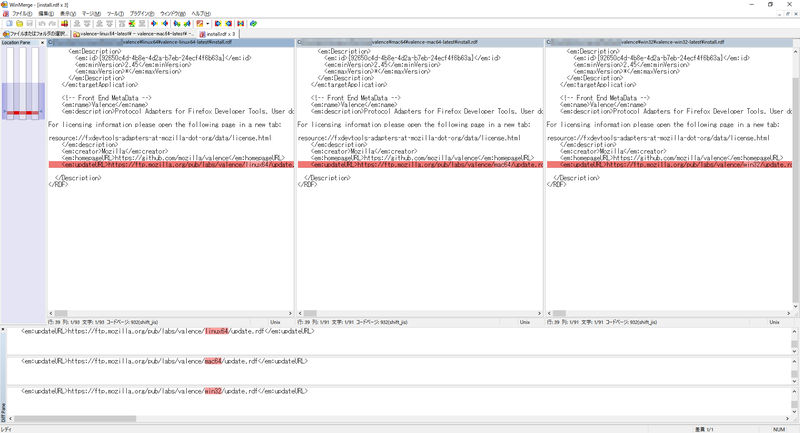
Task: Open the ヘルプ (Help) menu
Action: click(201, 14)
